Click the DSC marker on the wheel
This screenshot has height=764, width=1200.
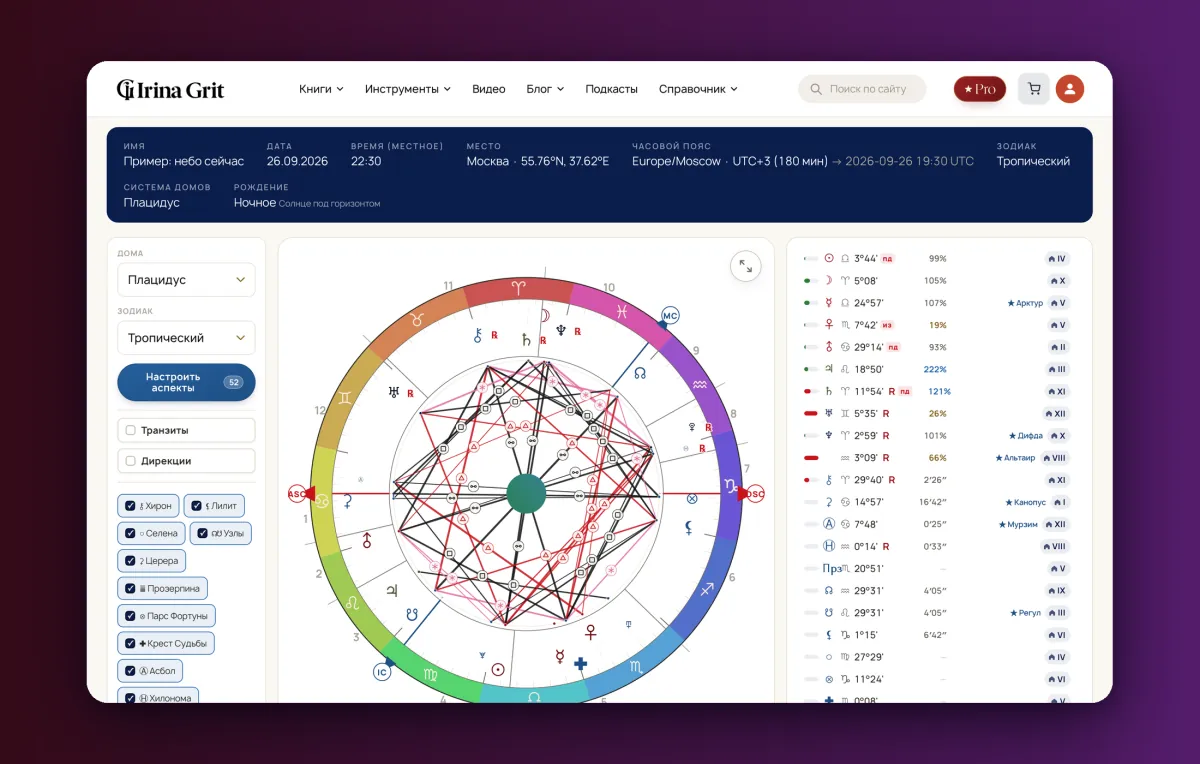[x=756, y=493]
